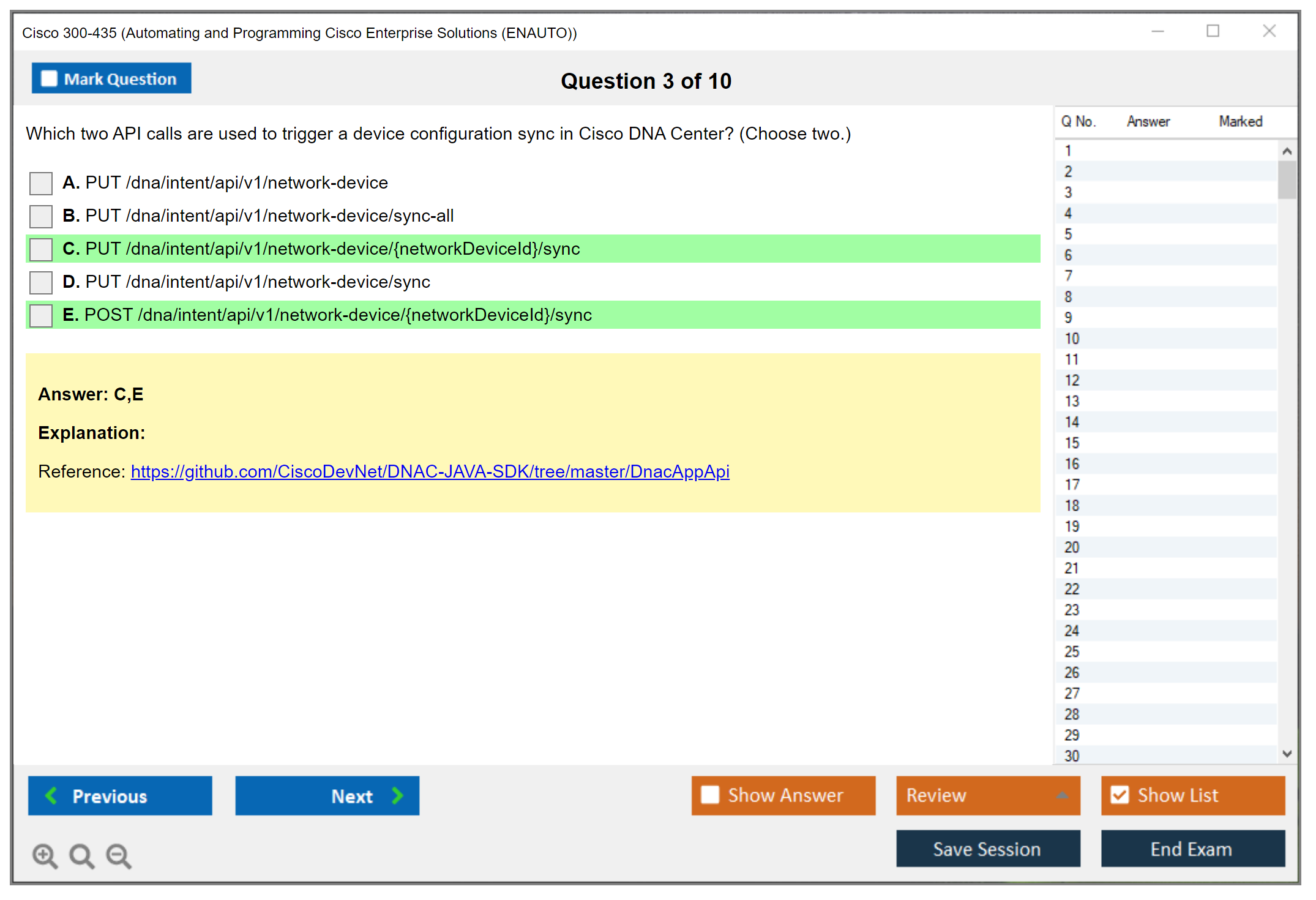Click the Save Session button
Viewport: 1316px width, 900px height.
click(x=987, y=849)
